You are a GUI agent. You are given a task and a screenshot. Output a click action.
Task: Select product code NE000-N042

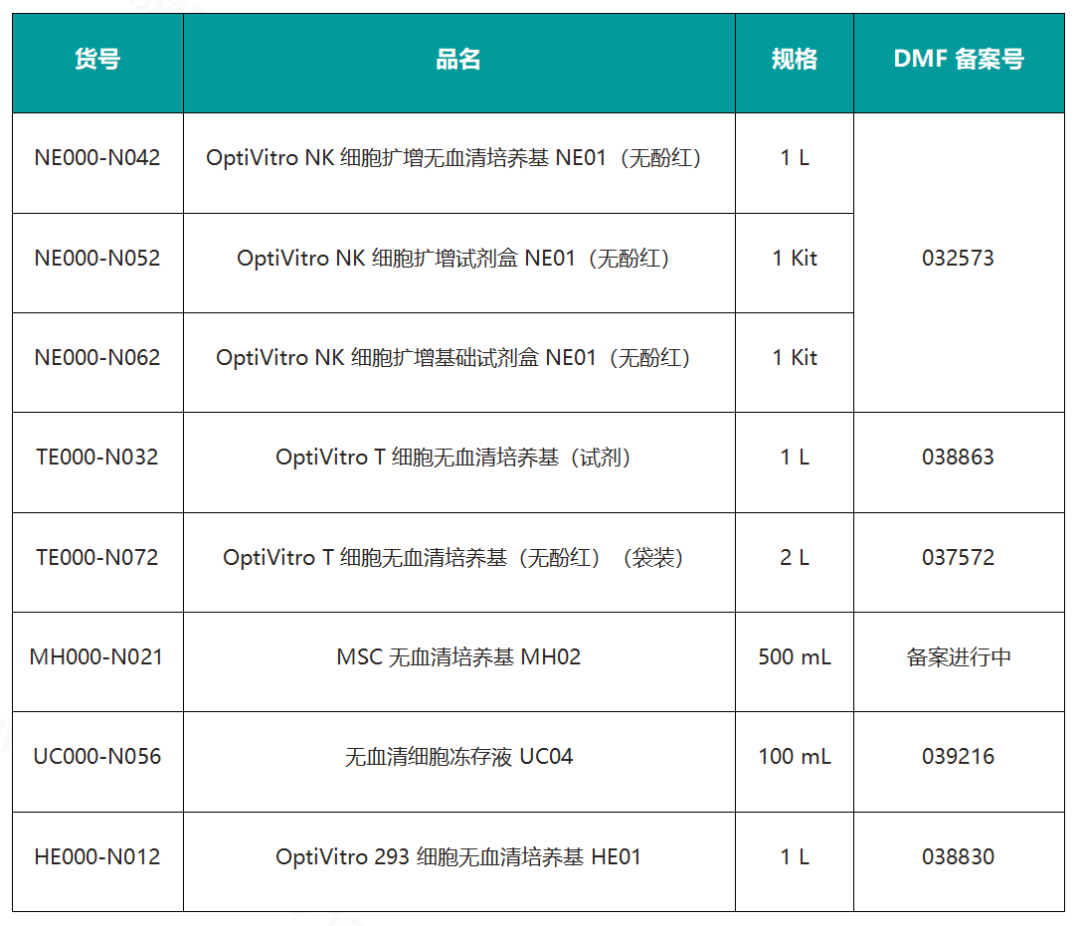[98, 158]
